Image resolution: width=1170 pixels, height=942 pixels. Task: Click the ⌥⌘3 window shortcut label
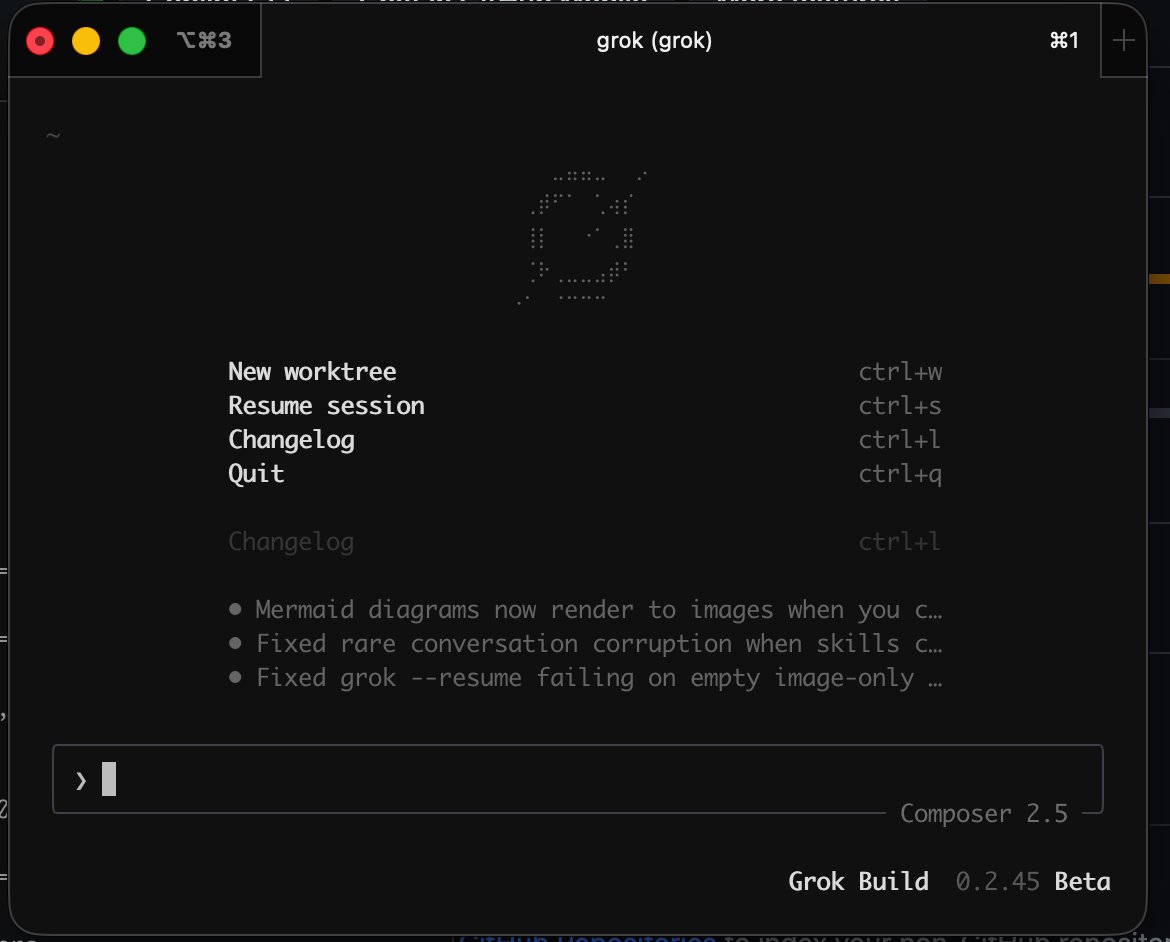[204, 40]
